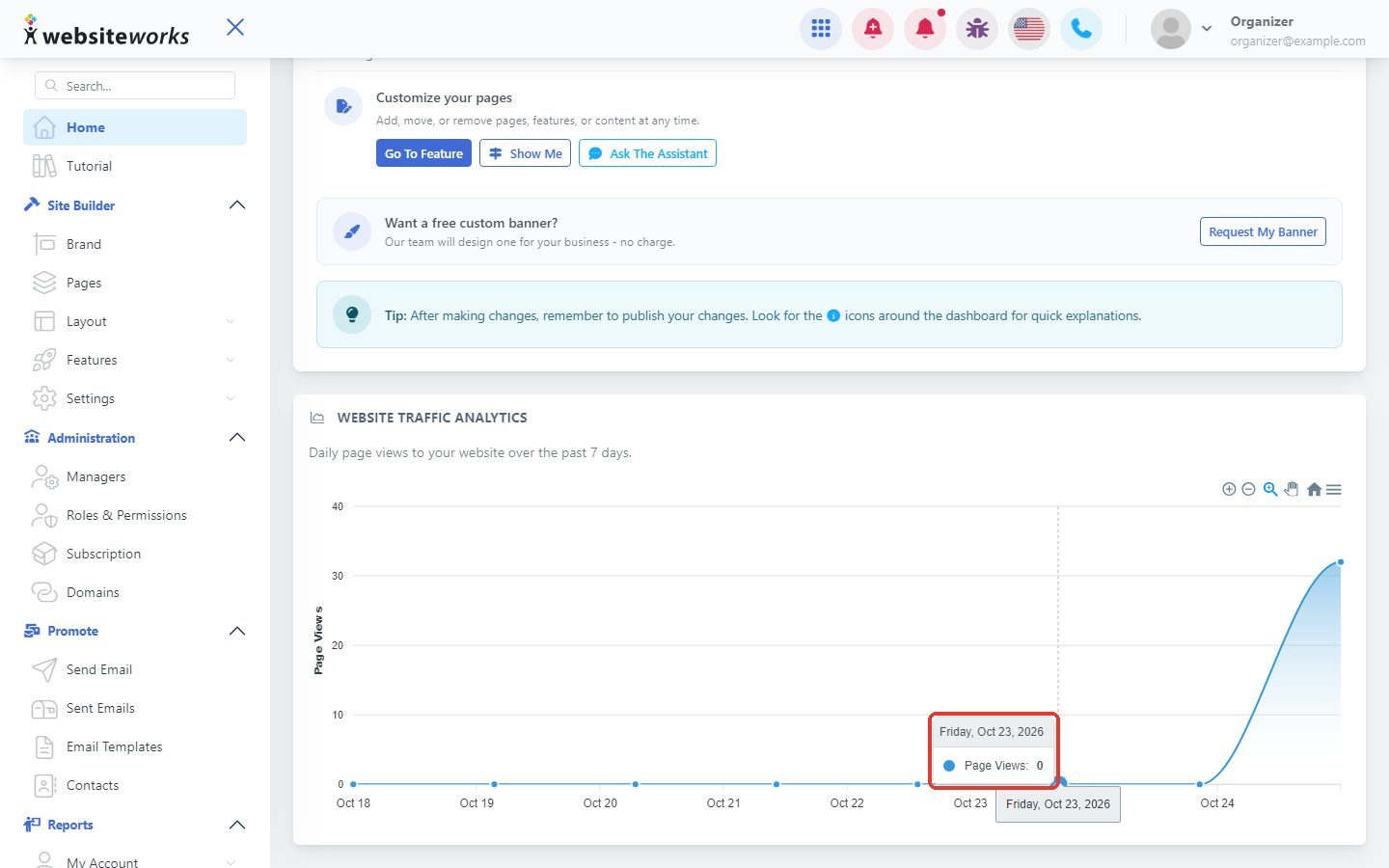Viewport: 1389px width, 868px height.
Task: Open the Tutorial page
Action: click(135, 166)
